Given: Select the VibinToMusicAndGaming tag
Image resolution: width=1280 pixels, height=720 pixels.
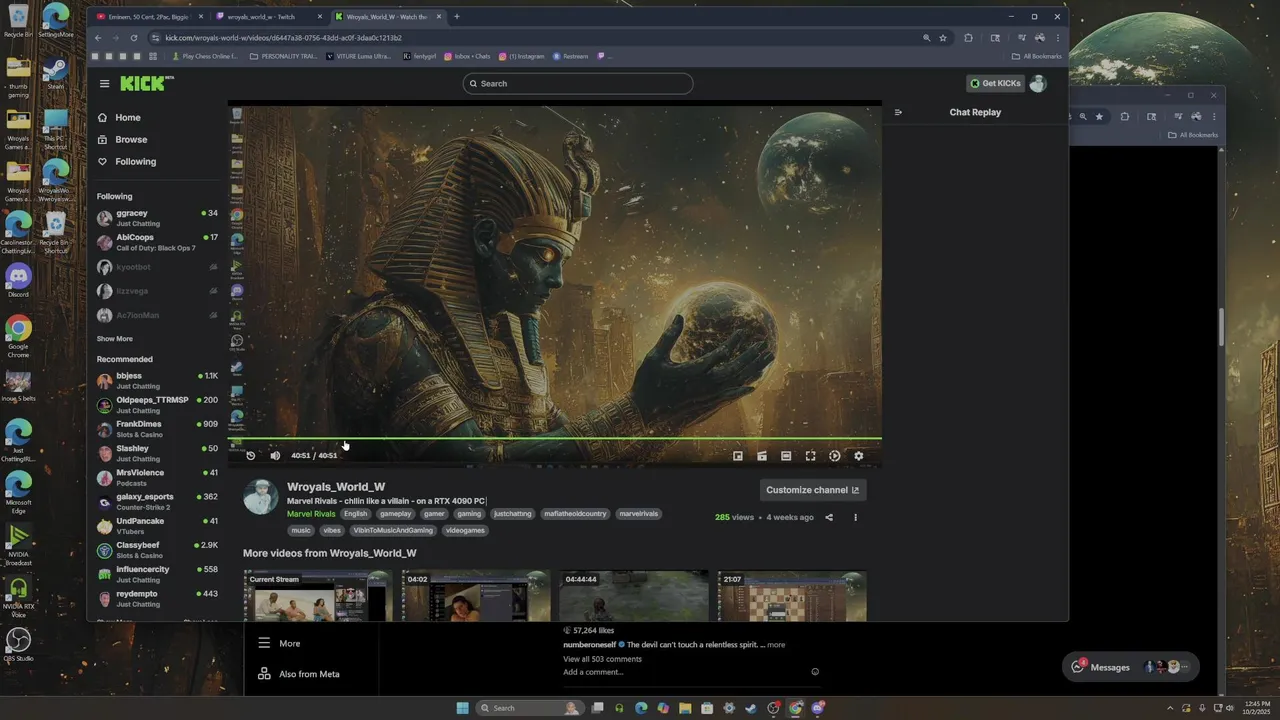Looking at the screenshot, I should point(393,530).
